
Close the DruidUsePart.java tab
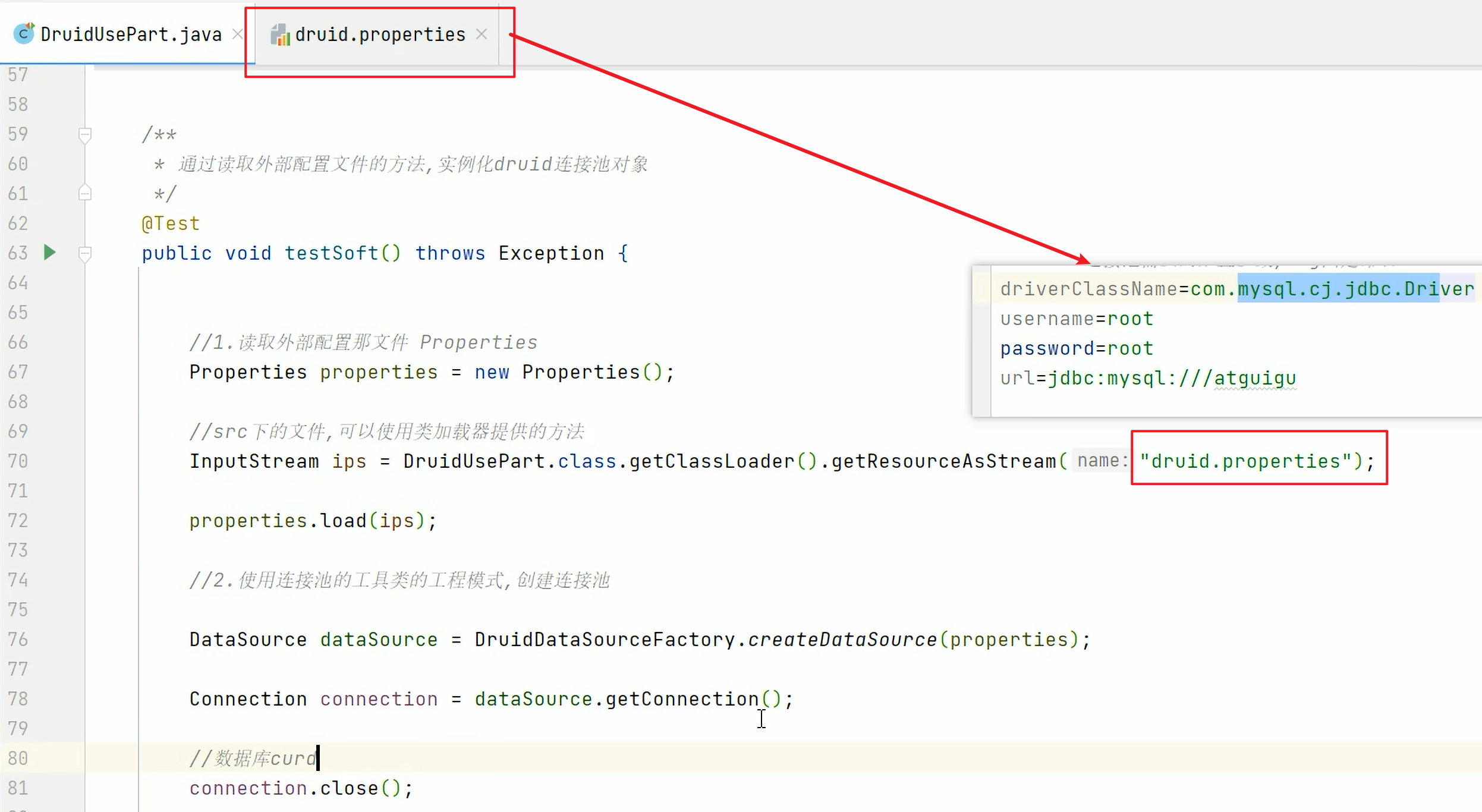pos(237,34)
